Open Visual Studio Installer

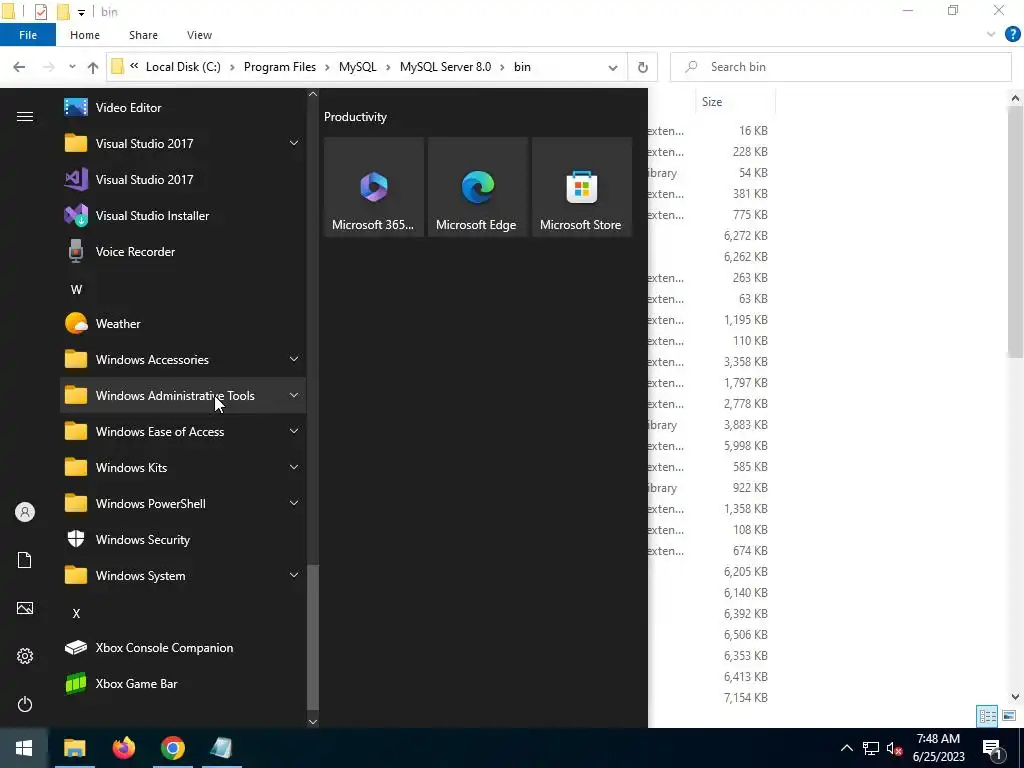183,216
